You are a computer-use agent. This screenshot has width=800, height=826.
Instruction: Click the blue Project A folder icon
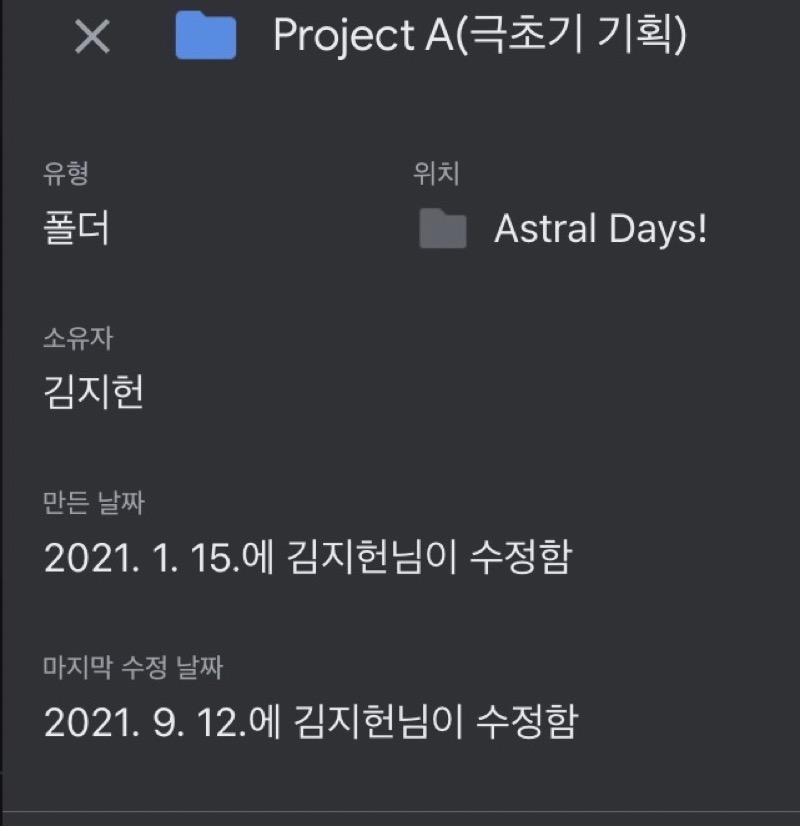(x=206, y=37)
